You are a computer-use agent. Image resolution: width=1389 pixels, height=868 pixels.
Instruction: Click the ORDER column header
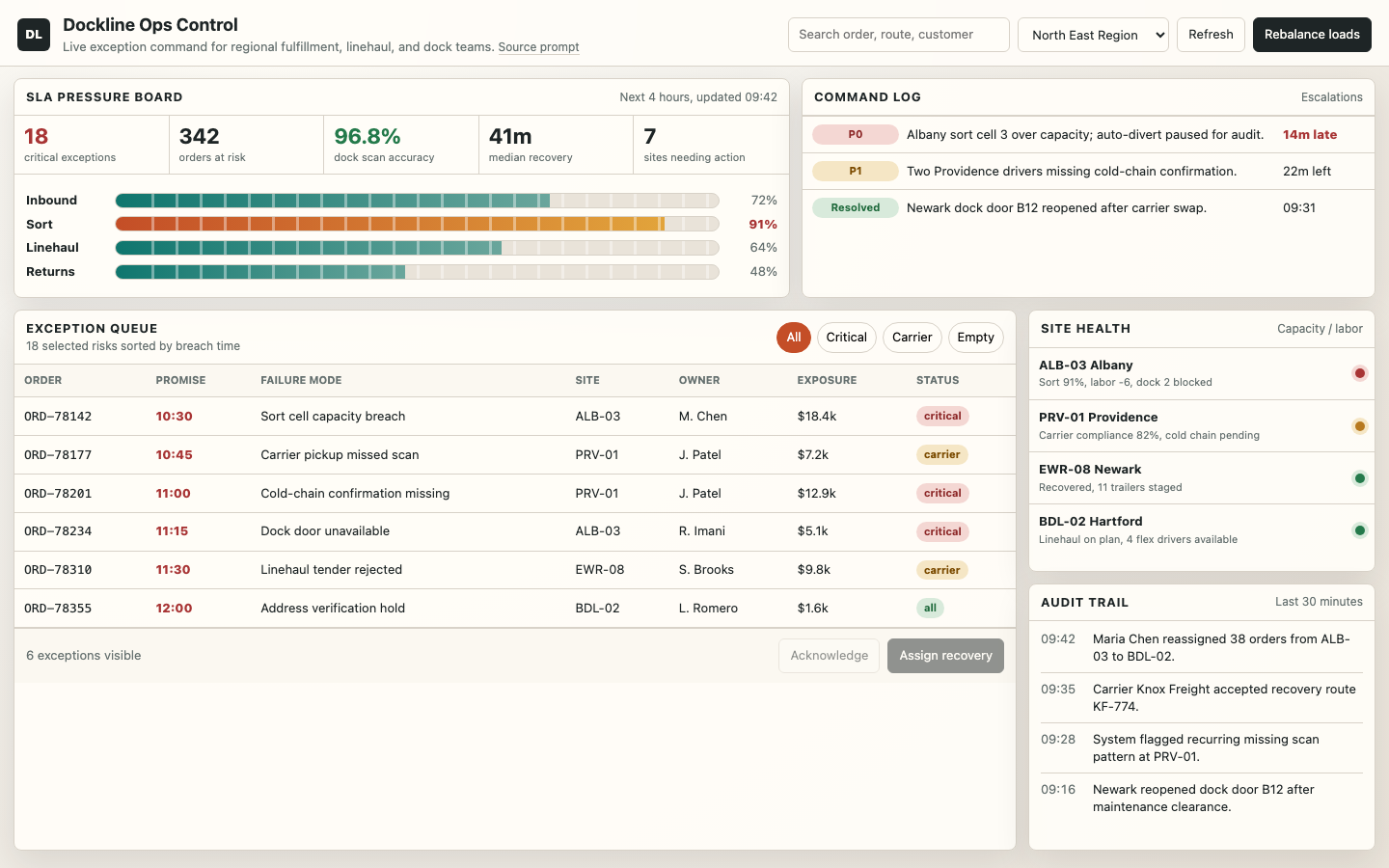(43, 381)
